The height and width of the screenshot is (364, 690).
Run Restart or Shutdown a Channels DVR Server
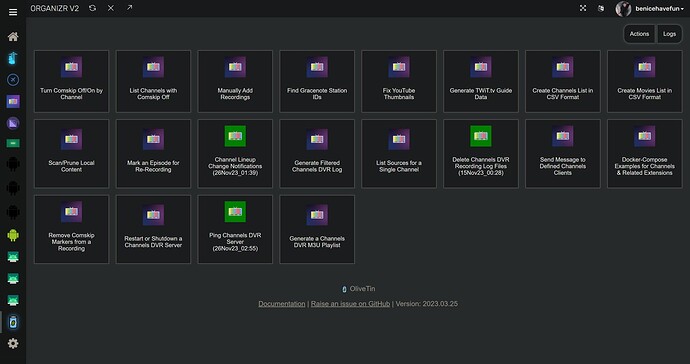[x=153, y=229]
